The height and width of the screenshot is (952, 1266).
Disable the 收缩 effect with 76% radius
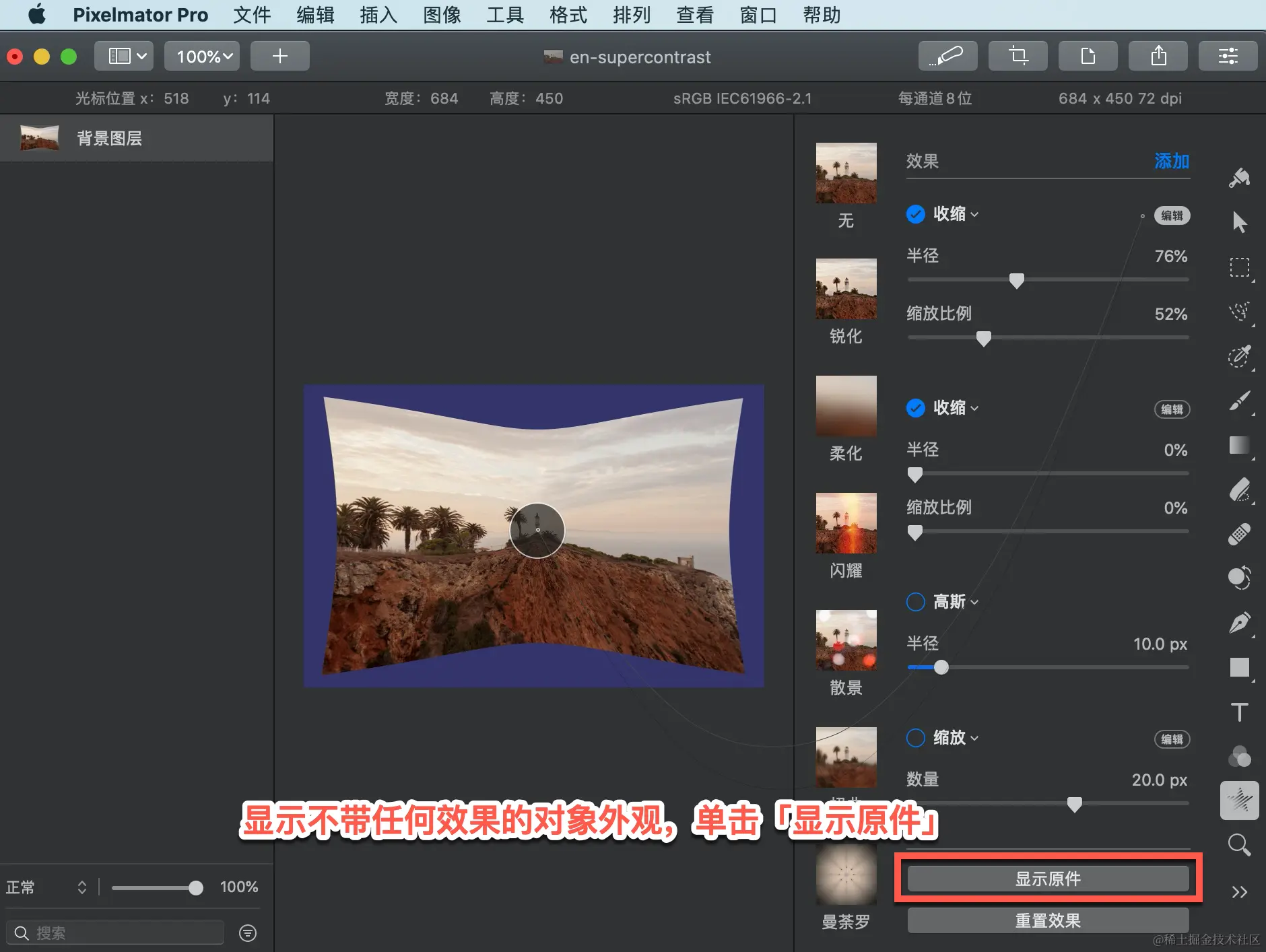click(x=915, y=214)
